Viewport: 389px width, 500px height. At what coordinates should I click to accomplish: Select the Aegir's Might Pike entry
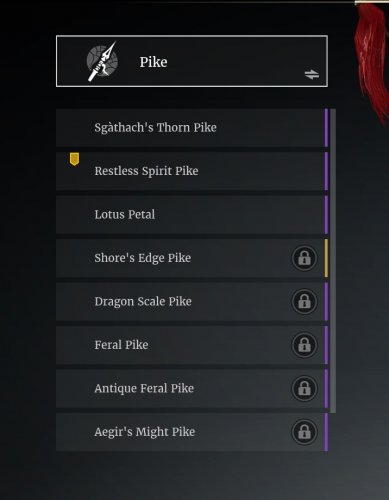(192, 432)
